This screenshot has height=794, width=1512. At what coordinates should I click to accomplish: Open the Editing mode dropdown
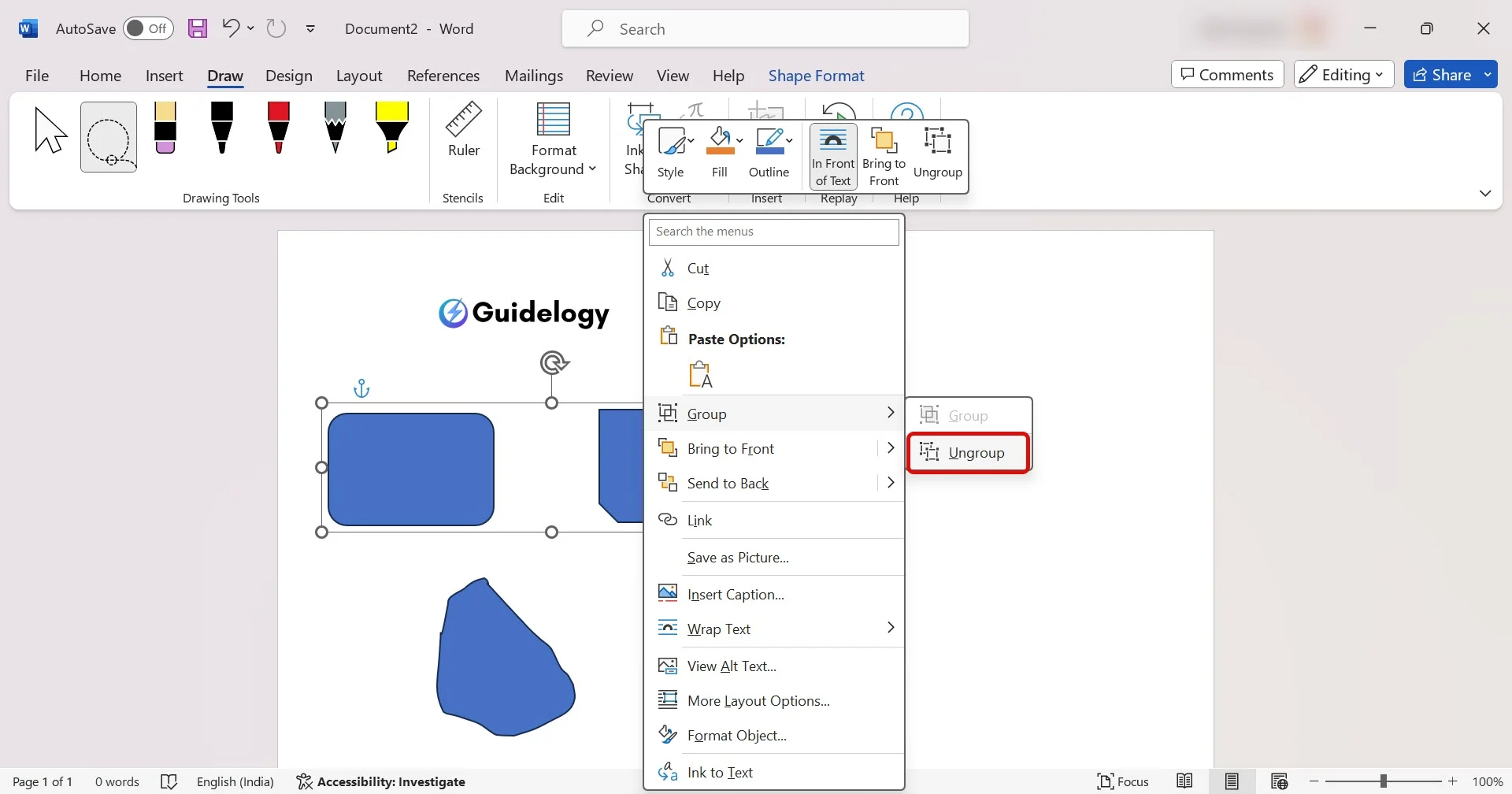[x=1343, y=75]
